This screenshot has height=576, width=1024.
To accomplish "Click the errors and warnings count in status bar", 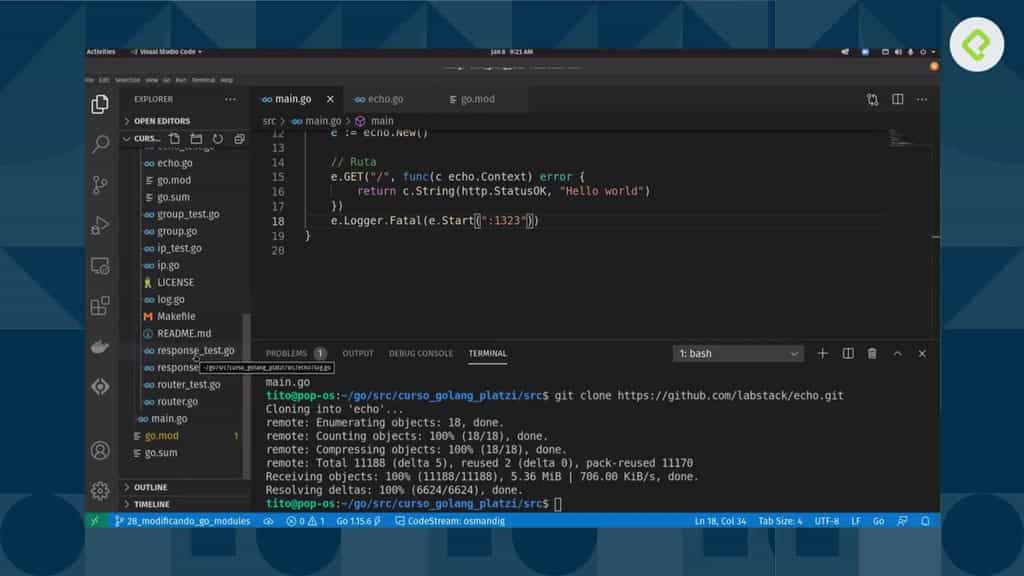I will [305, 521].
